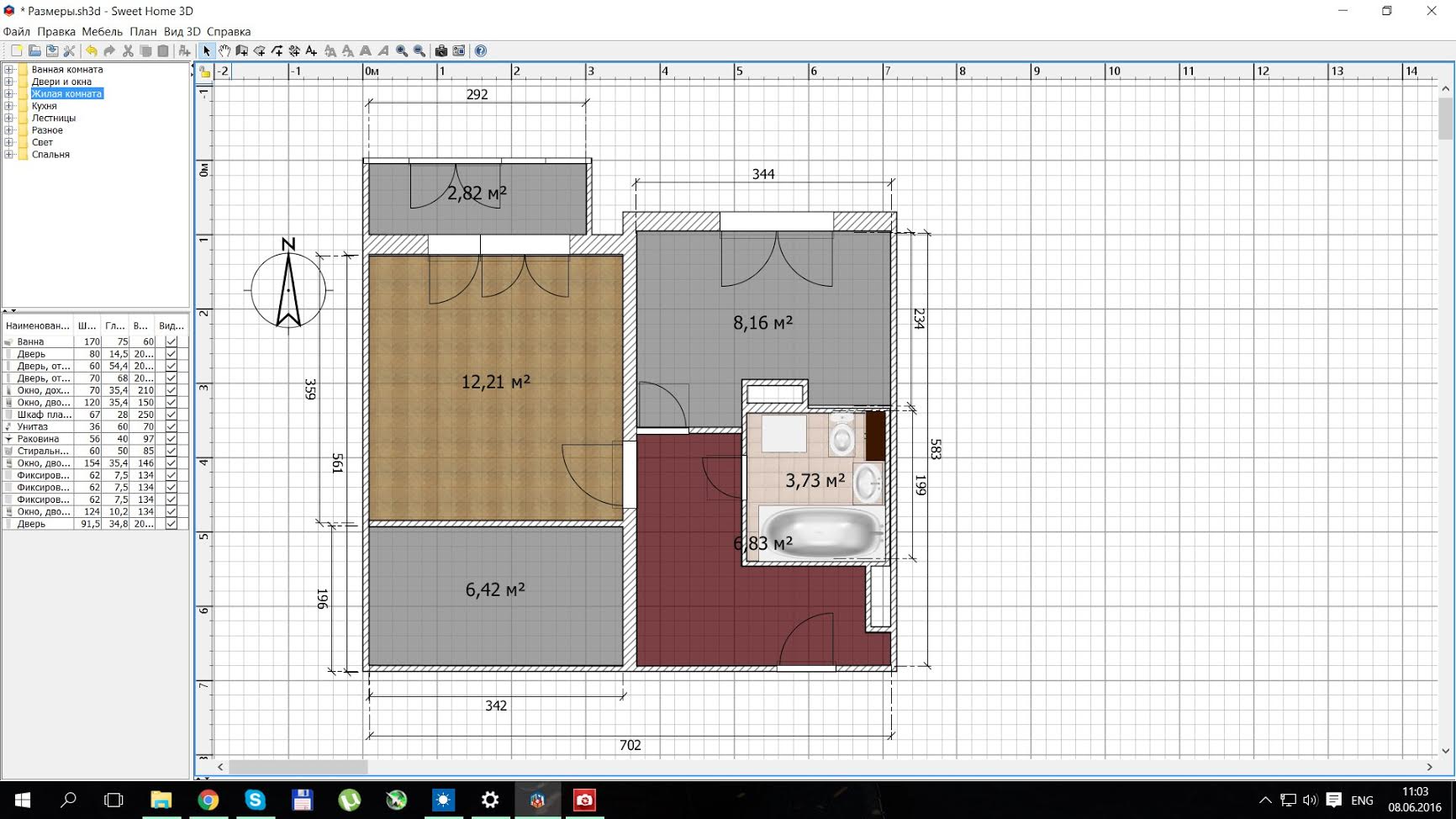Expand the Спальня furniture category
1456x819 pixels.
(9, 155)
